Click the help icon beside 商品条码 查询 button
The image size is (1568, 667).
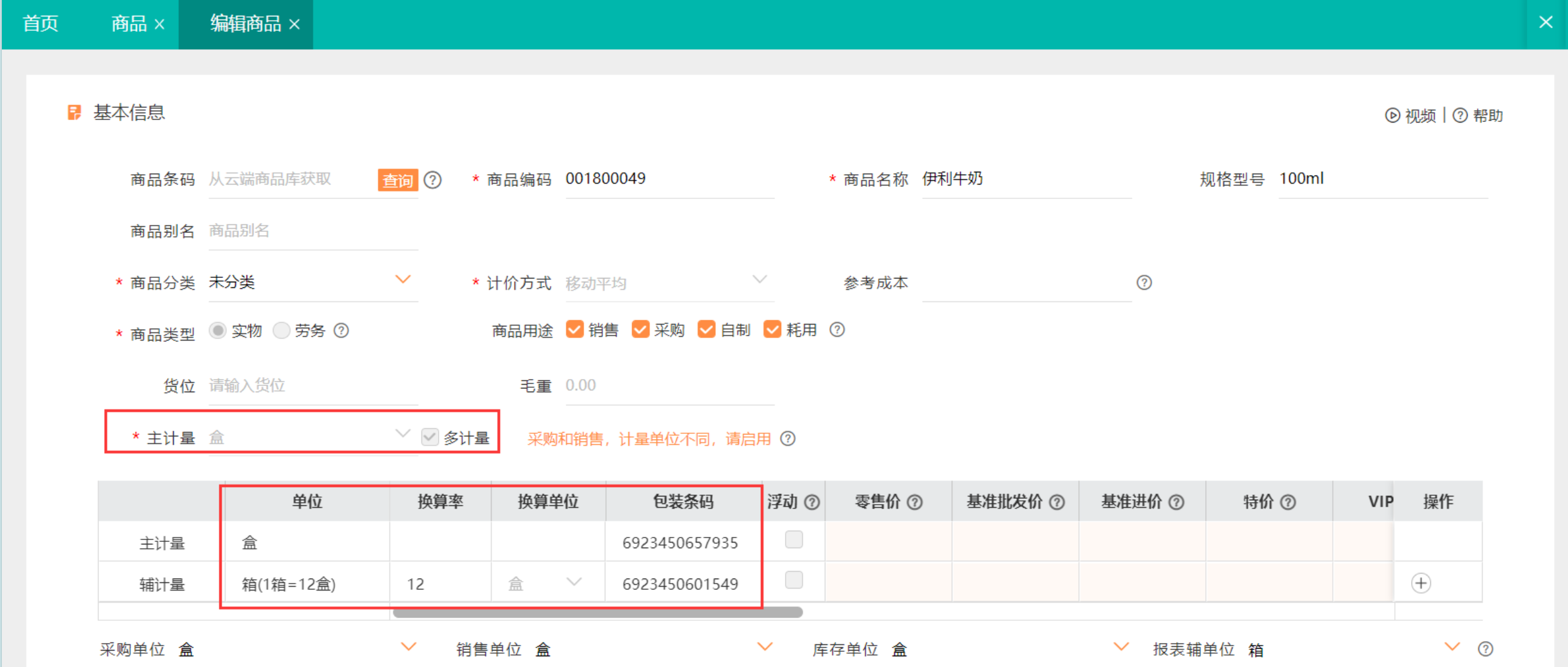click(x=433, y=180)
